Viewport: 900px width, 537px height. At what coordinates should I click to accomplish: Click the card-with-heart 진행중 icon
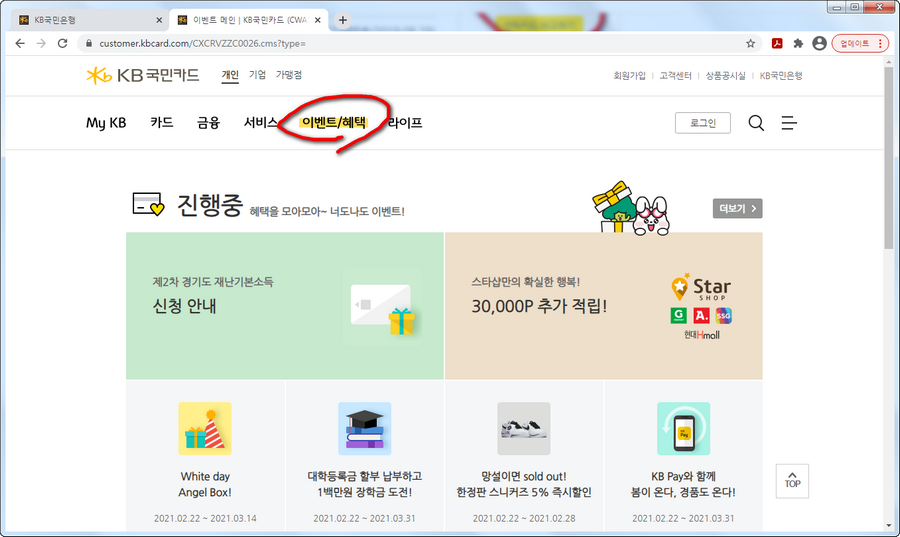click(x=148, y=204)
